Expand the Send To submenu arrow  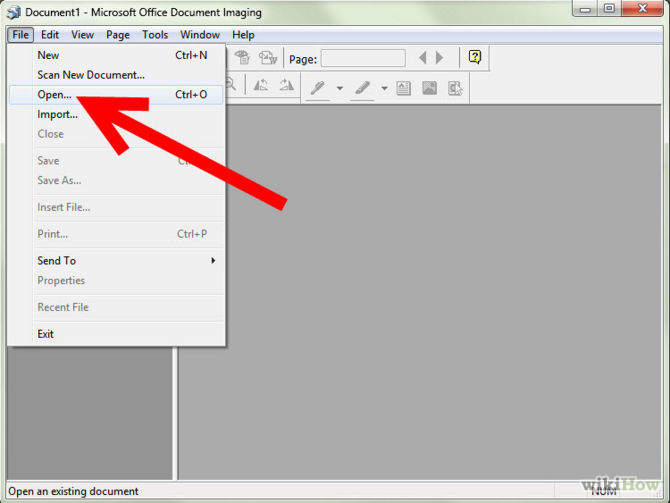(x=213, y=260)
